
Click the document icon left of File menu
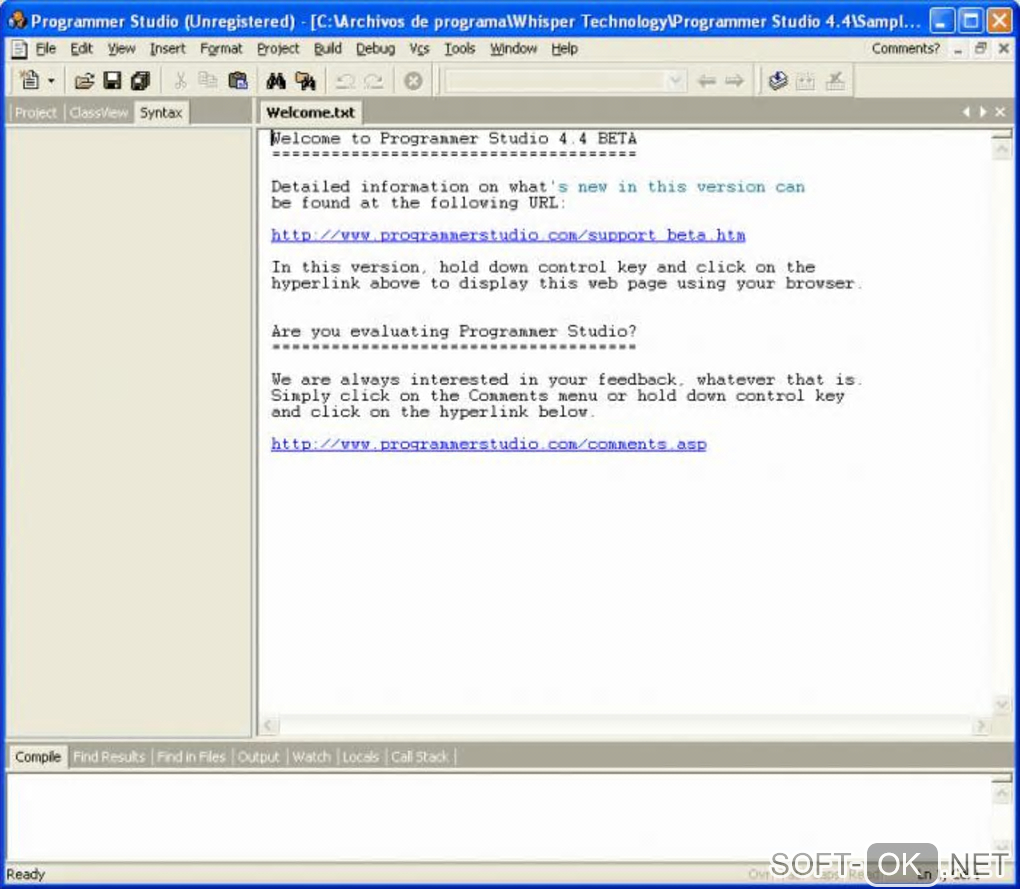point(20,49)
